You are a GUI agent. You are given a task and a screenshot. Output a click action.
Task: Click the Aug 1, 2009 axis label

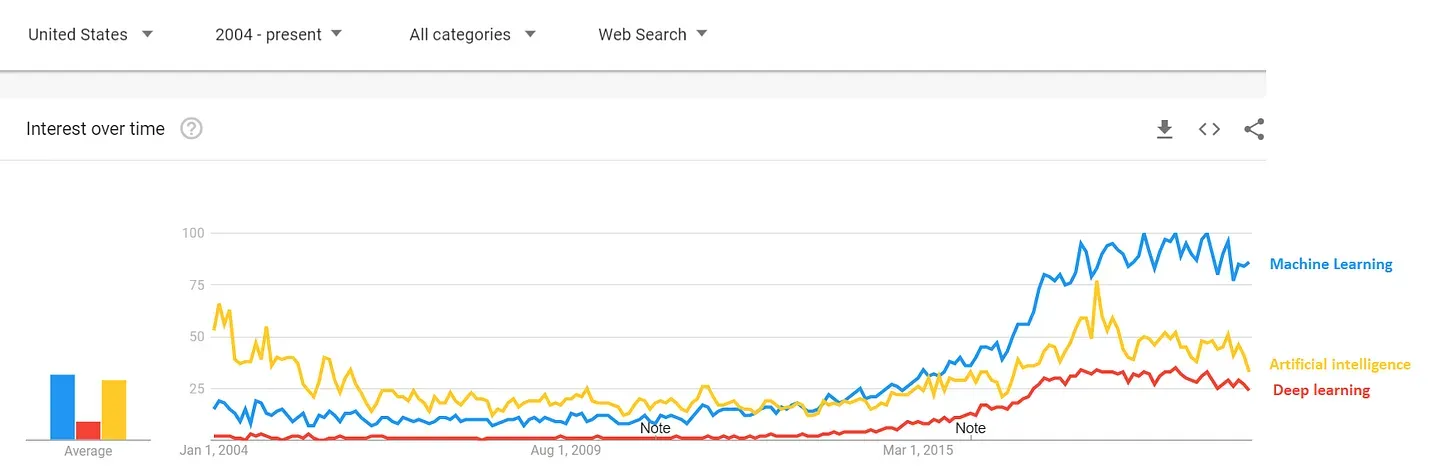565,450
